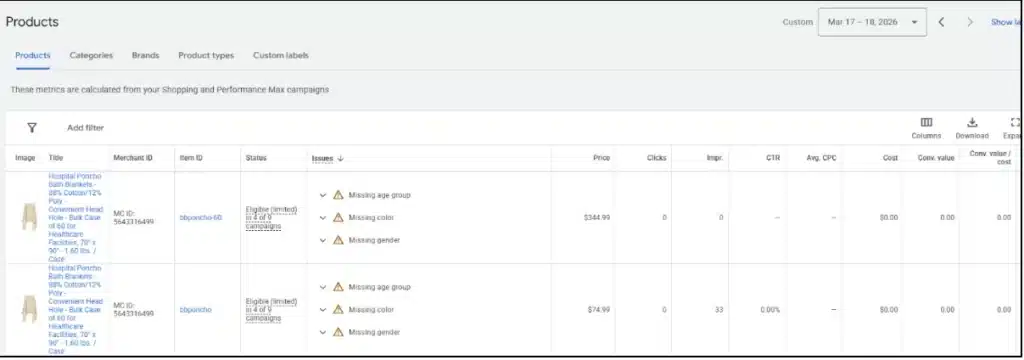Sort by the Impr. column header

(x=714, y=158)
